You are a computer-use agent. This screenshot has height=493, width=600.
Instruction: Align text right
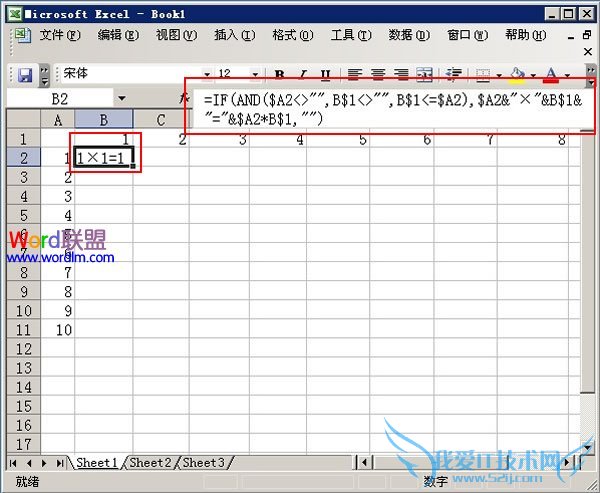tap(401, 74)
